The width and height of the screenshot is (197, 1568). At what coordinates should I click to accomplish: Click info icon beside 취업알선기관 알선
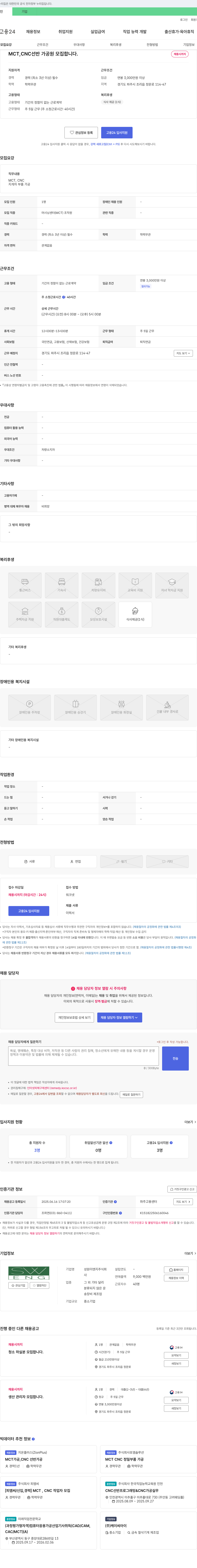[111, 1143]
